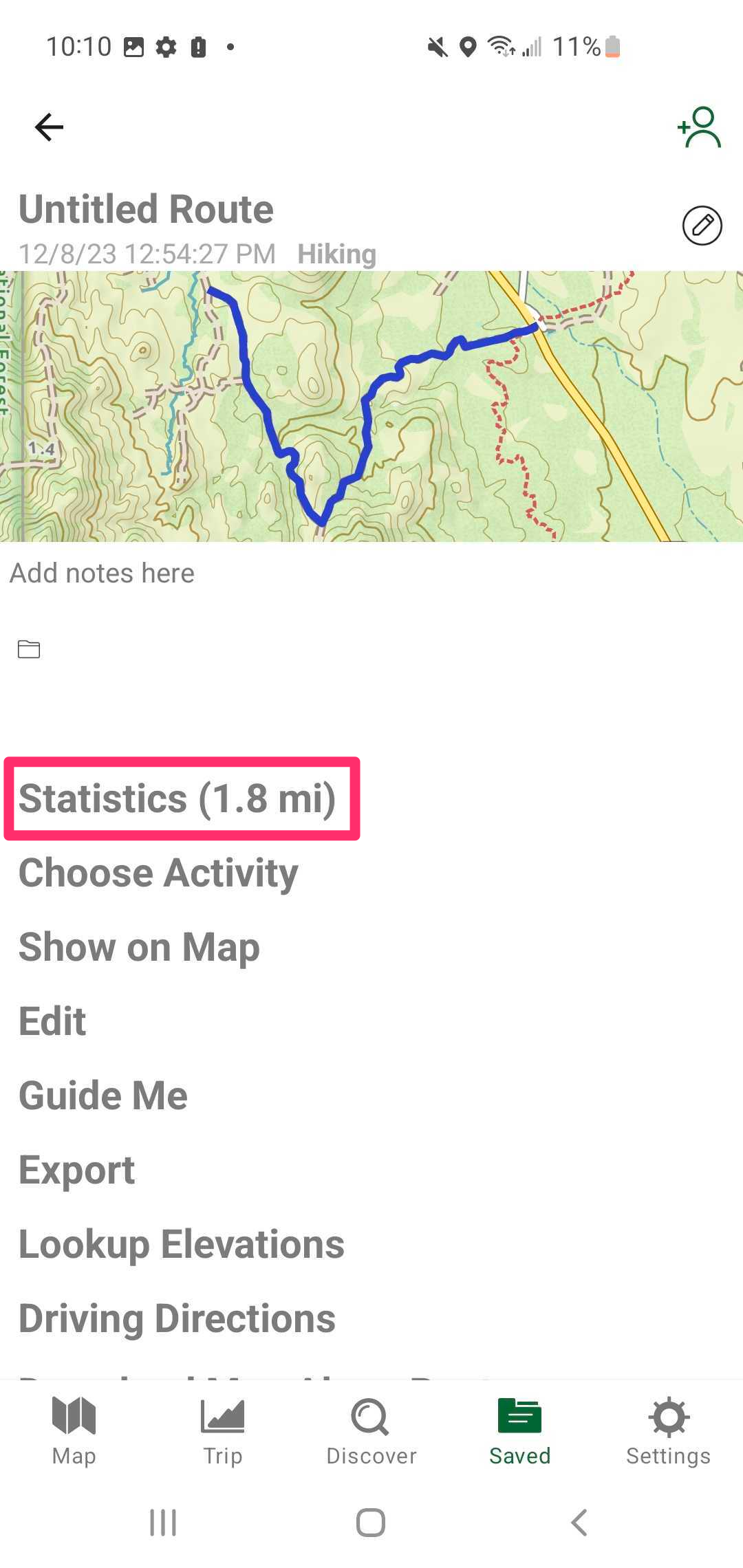Screen dimensions: 743x1568
Task: Tap the Android recent apps button
Action: (x=163, y=1523)
